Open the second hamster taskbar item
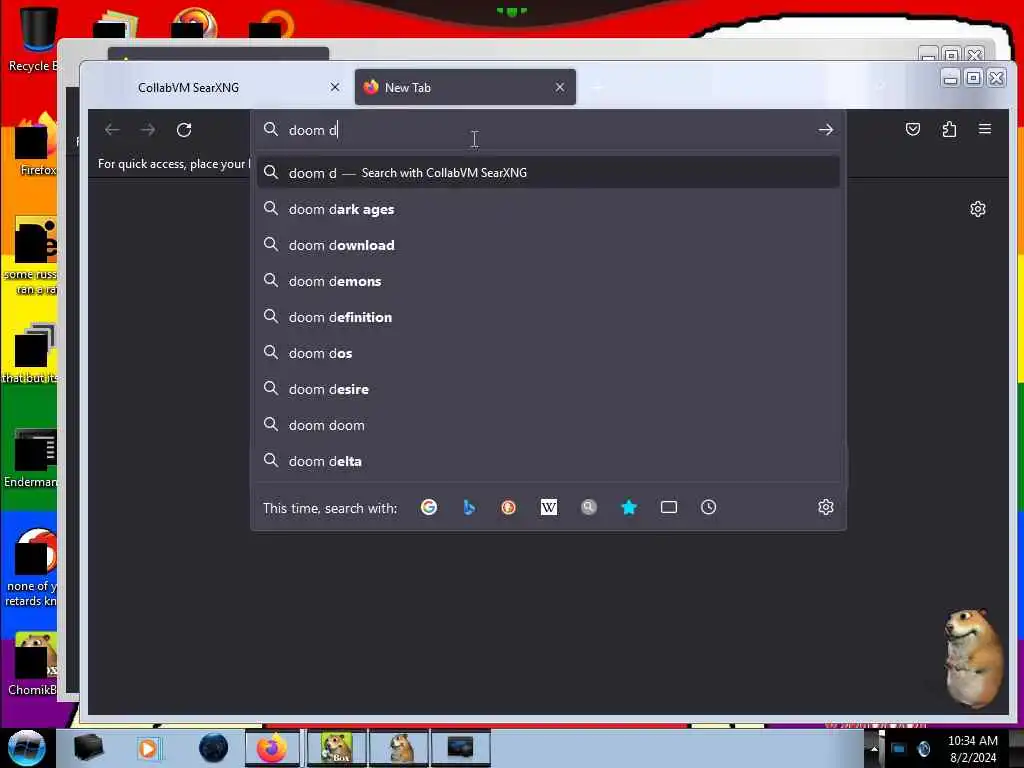Screen dimensions: 1024x768 click(x=400, y=748)
